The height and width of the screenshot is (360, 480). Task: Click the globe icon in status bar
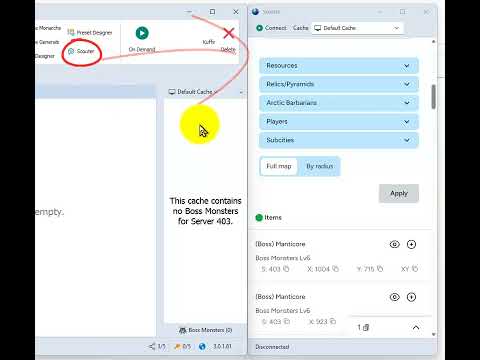pyautogui.click(x=202, y=346)
